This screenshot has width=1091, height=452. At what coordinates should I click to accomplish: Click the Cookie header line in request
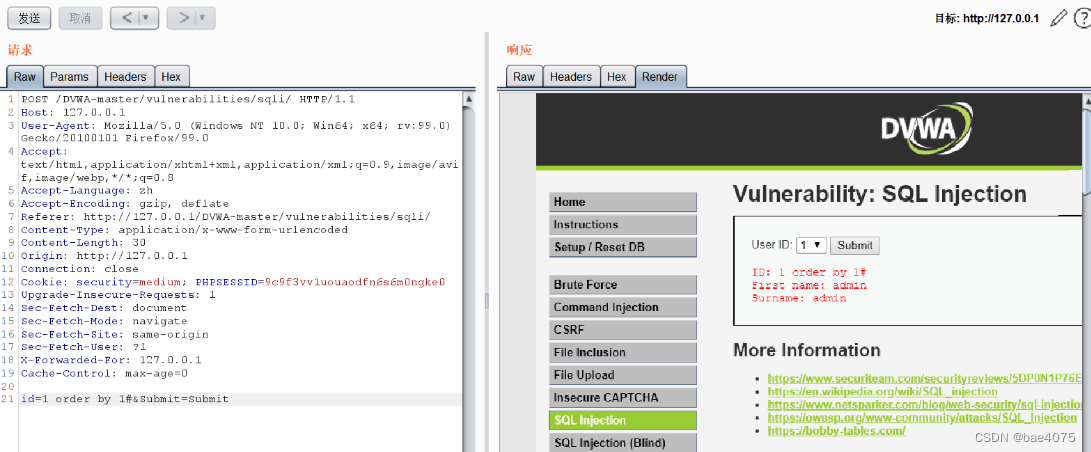(232, 282)
